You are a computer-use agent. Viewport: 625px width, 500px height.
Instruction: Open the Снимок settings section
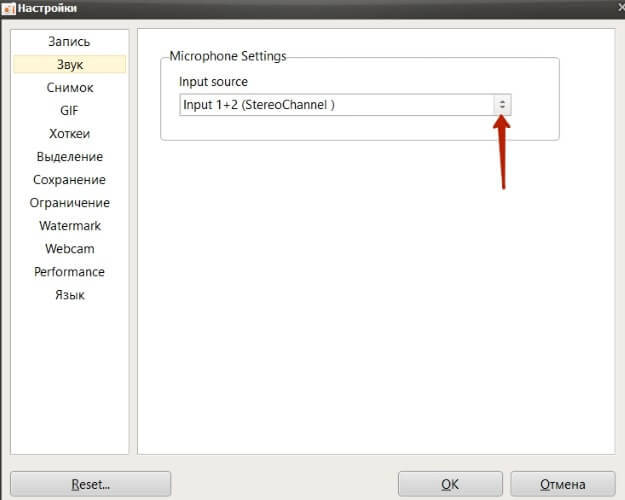(69, 87)
